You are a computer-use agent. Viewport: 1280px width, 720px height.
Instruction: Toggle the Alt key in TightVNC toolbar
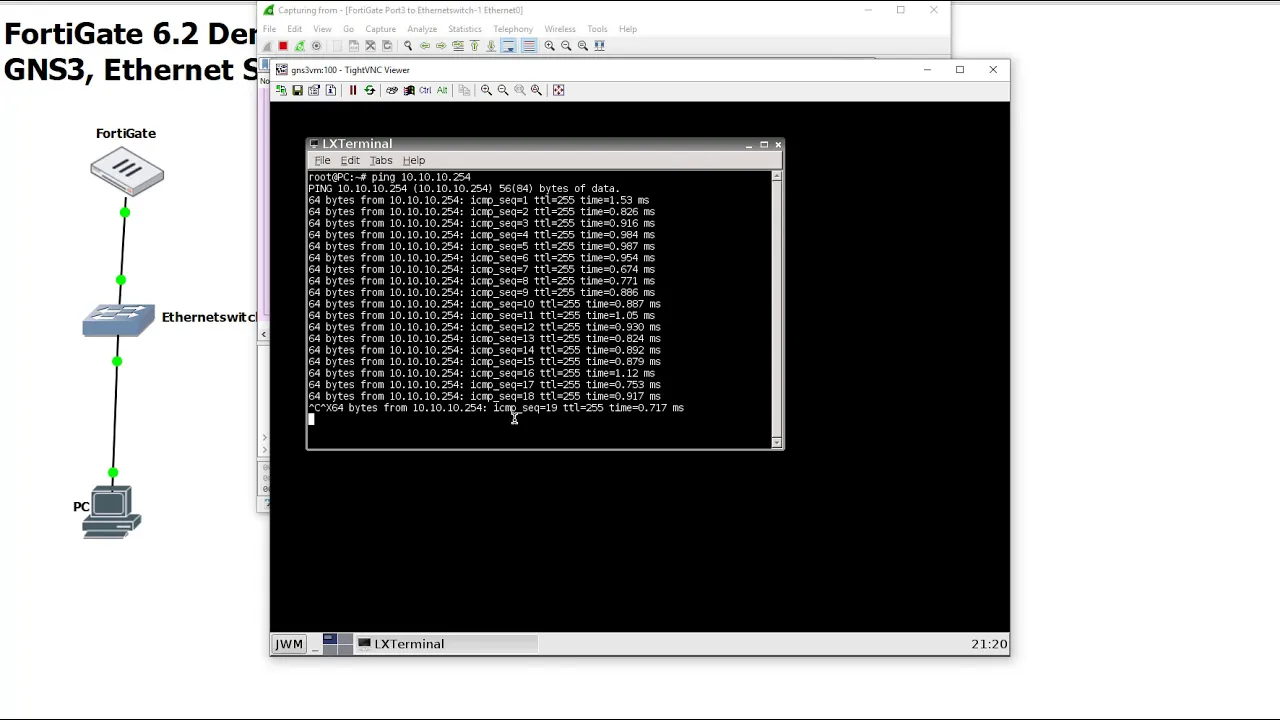[442, 90]
